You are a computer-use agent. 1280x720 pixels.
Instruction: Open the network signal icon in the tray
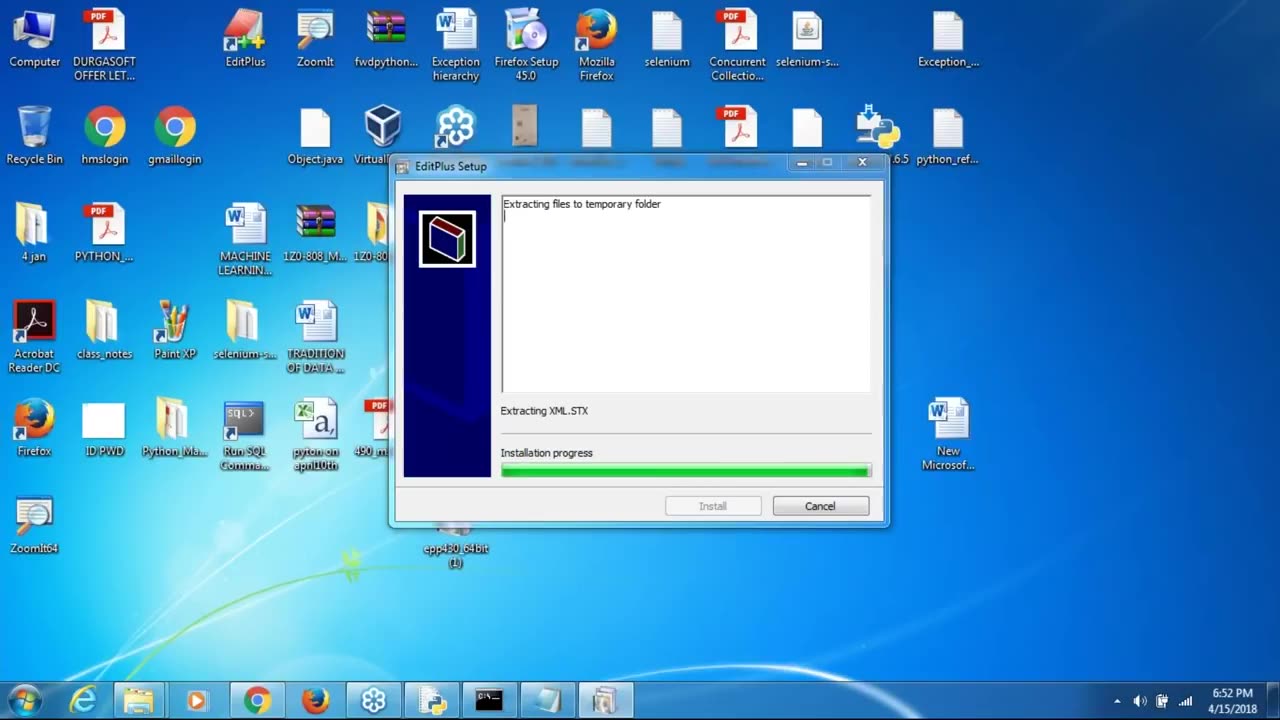tap(1185, 701)
